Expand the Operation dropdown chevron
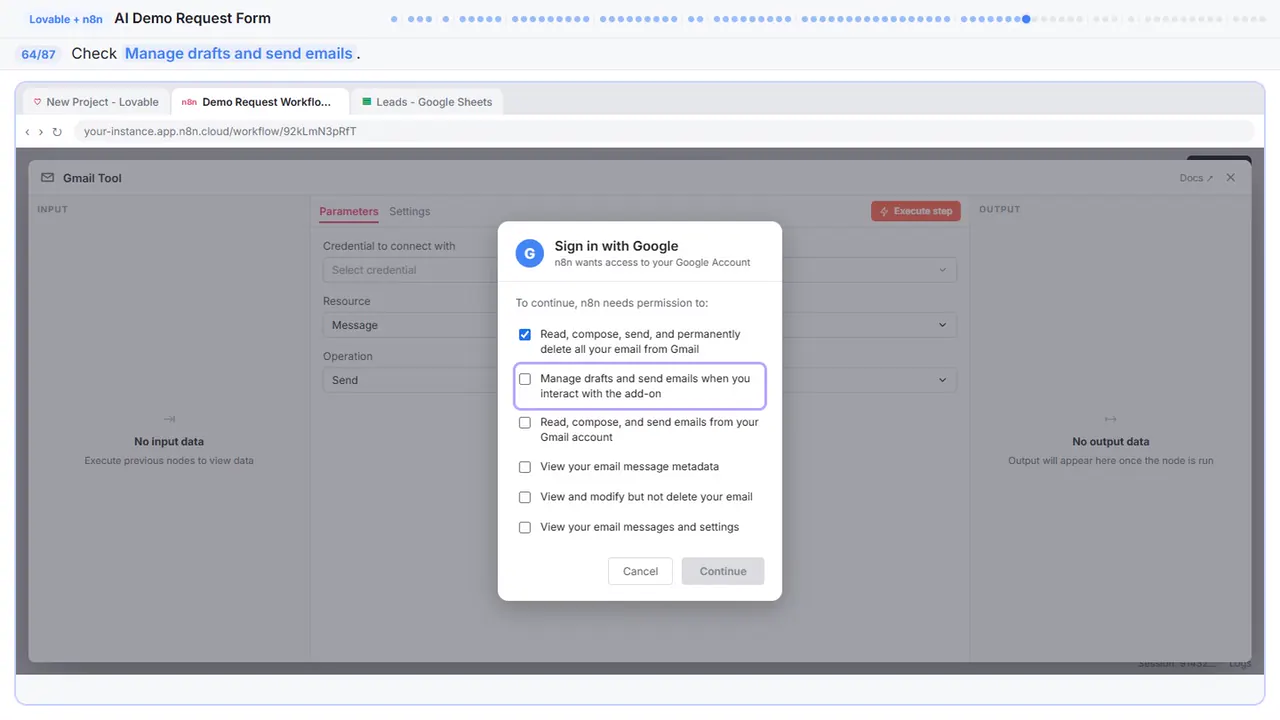 [942, 380]
